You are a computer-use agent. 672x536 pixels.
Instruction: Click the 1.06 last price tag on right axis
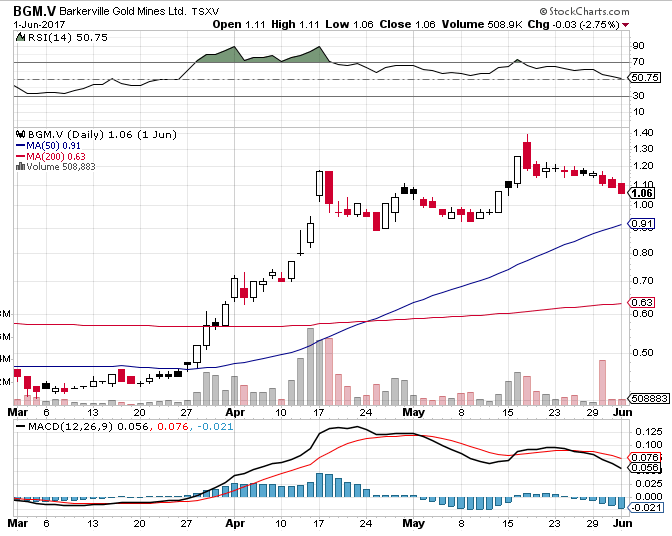(x=642, y=194)
